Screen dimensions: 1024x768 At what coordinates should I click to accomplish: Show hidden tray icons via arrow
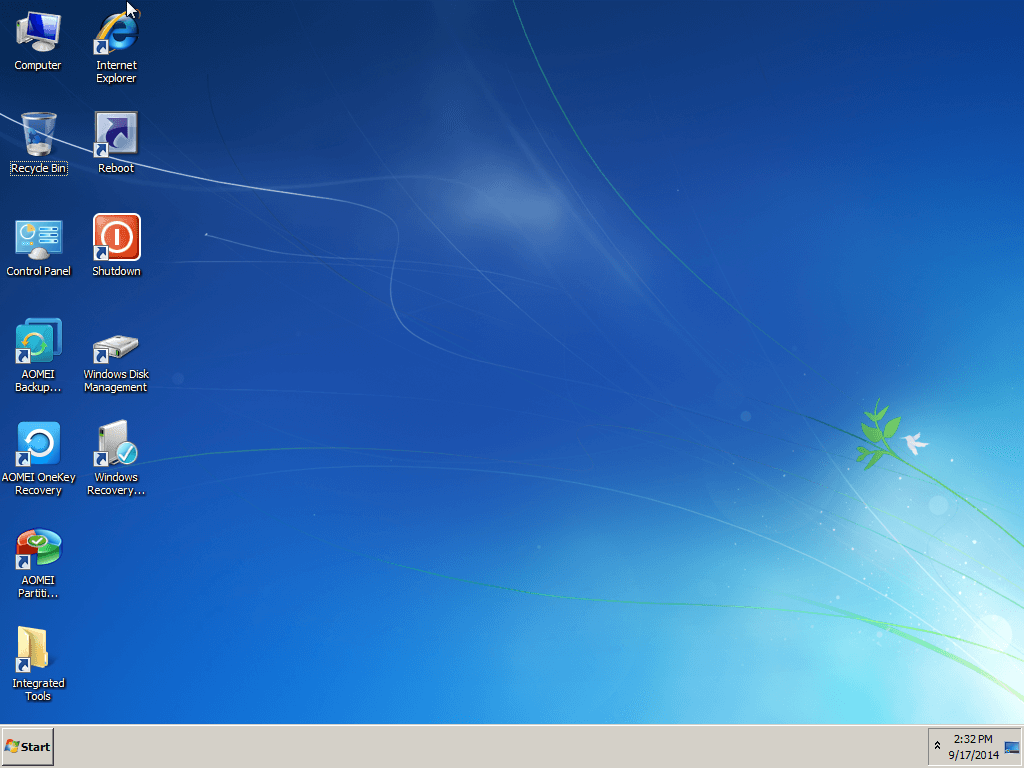tap(937, 746)
